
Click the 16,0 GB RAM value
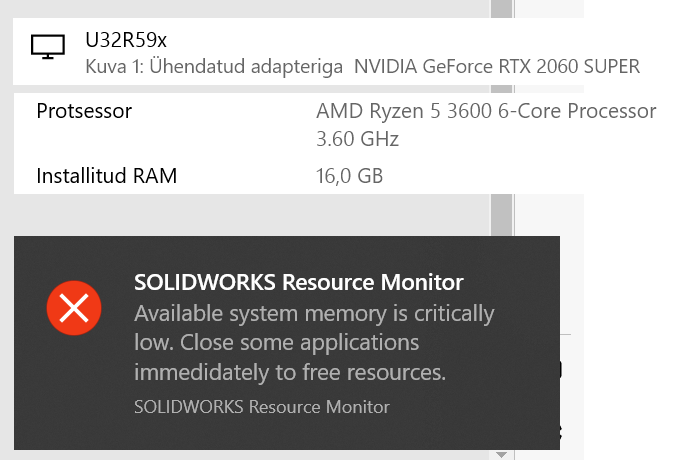[x=349, y=177]
